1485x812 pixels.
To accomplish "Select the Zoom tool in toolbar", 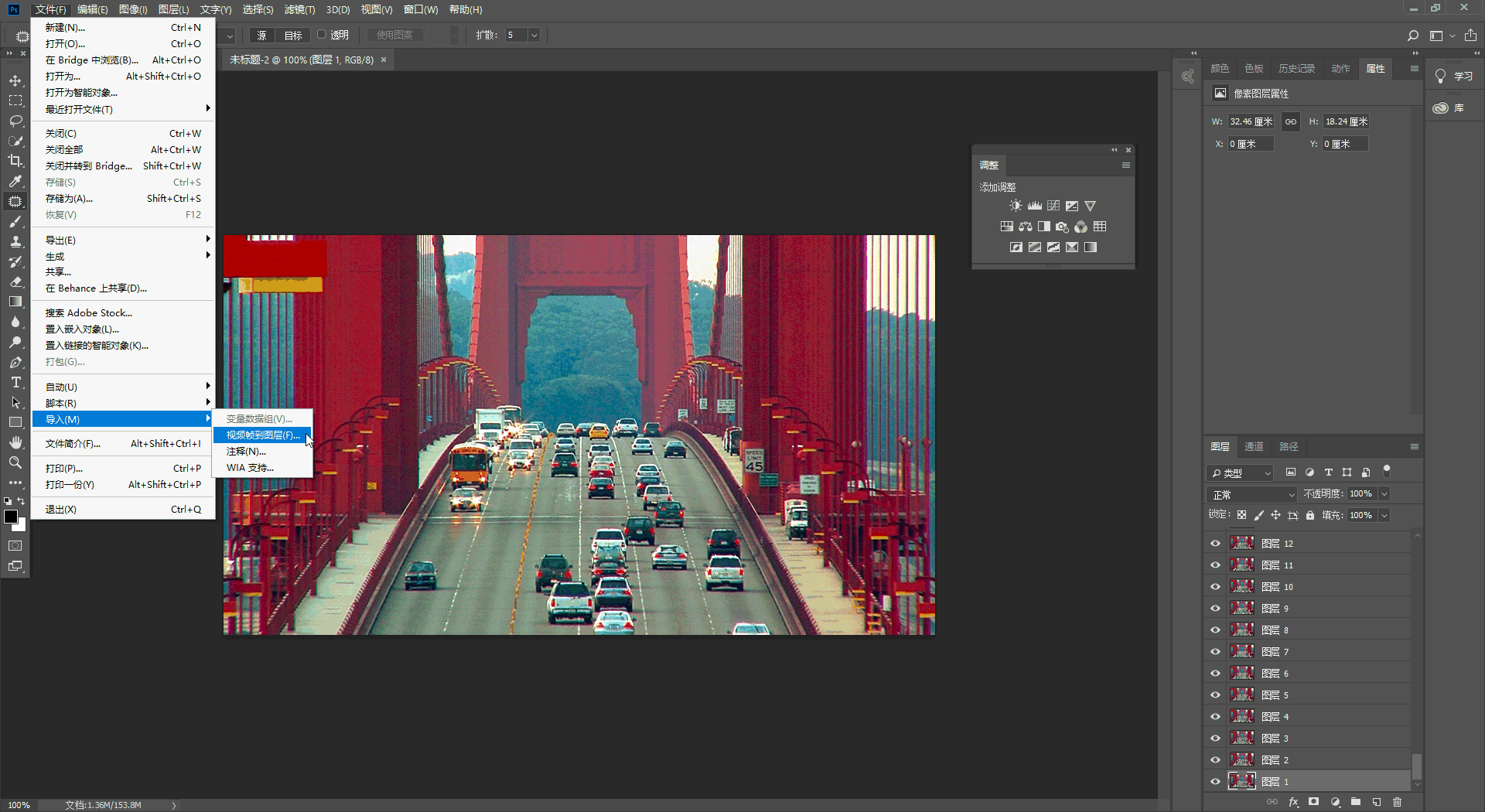I will pyautogui.click(x=15, y=462).
